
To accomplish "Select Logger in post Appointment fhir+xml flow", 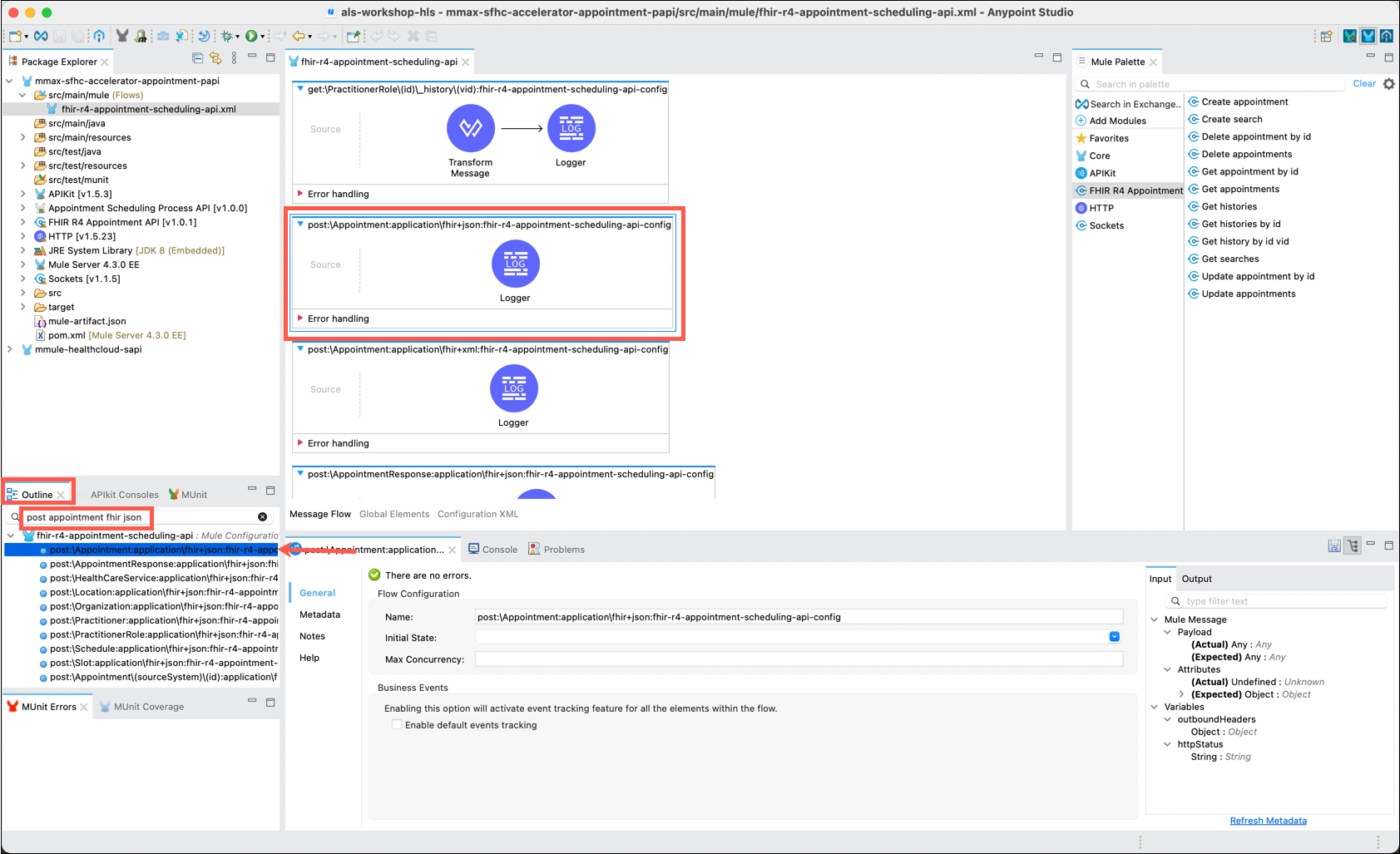I will click(513, 388).
